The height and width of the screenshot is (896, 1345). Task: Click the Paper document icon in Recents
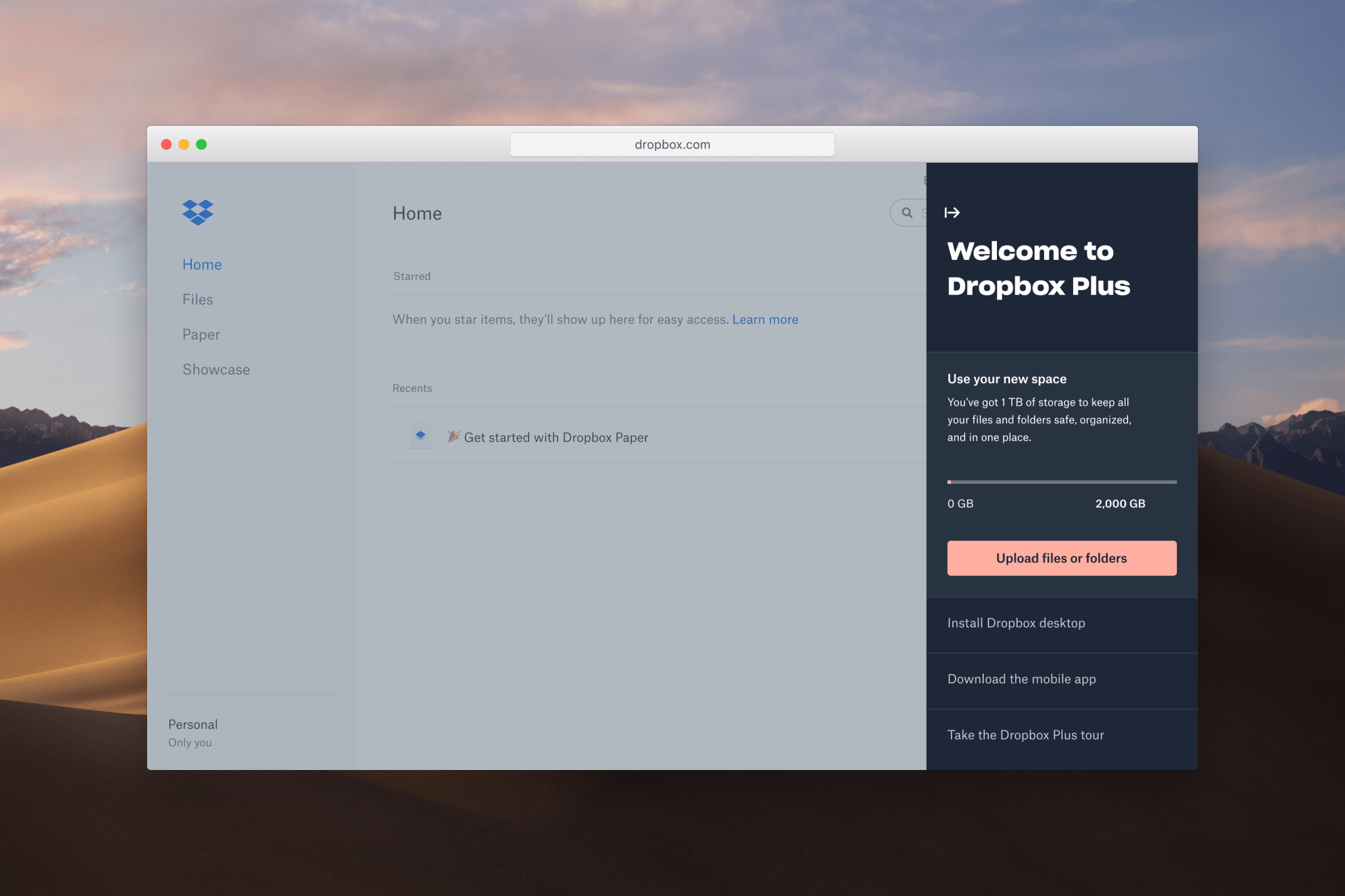pyautogui.click(x=420, y=435)
